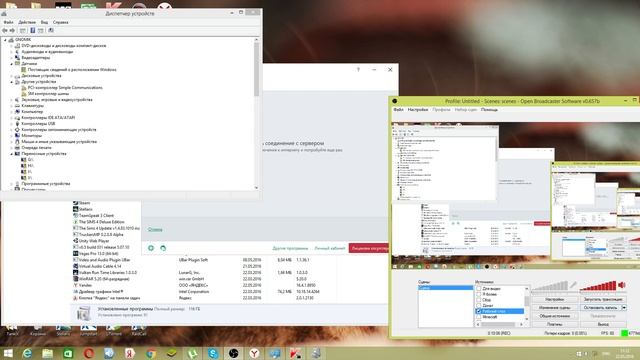Toggle the 'Донат' source checkbox
The width and height of the screenshot is (640, 360).
click(479, 306)
